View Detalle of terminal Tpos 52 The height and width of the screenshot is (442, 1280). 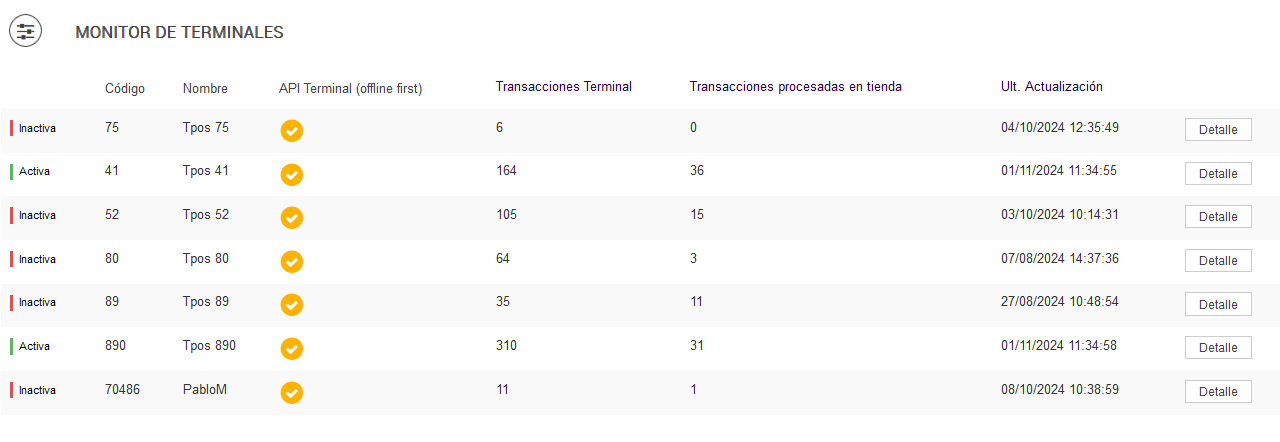pyautogui.click(x=1217, y=217)
